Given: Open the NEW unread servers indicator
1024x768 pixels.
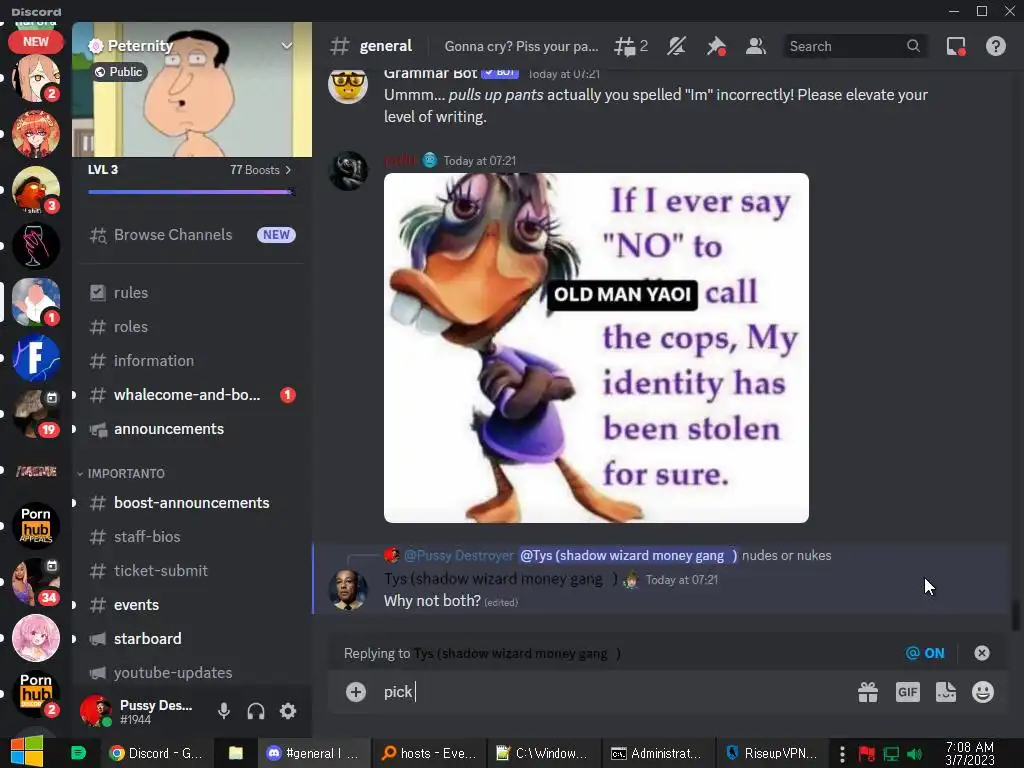Looking at the screenshot, I should pos(36,41).
